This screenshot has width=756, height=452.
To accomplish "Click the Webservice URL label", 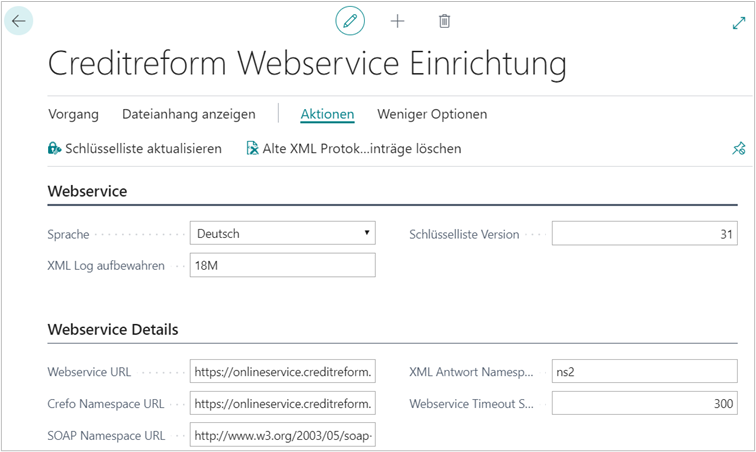I will coord(89,372).
